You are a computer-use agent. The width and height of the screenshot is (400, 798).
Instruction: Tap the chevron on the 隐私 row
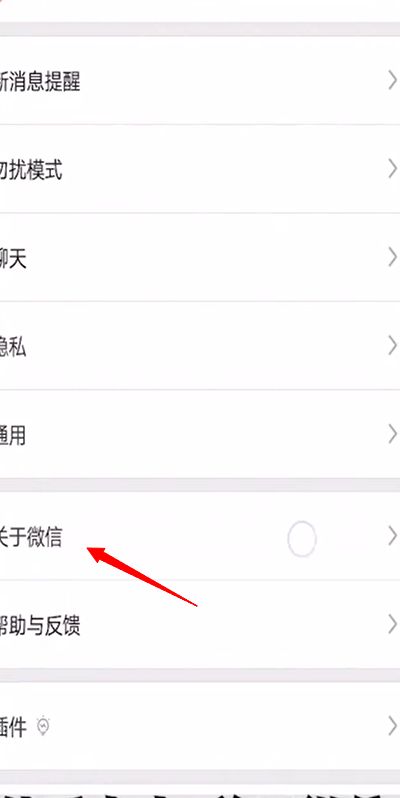(x=392, y=346)
